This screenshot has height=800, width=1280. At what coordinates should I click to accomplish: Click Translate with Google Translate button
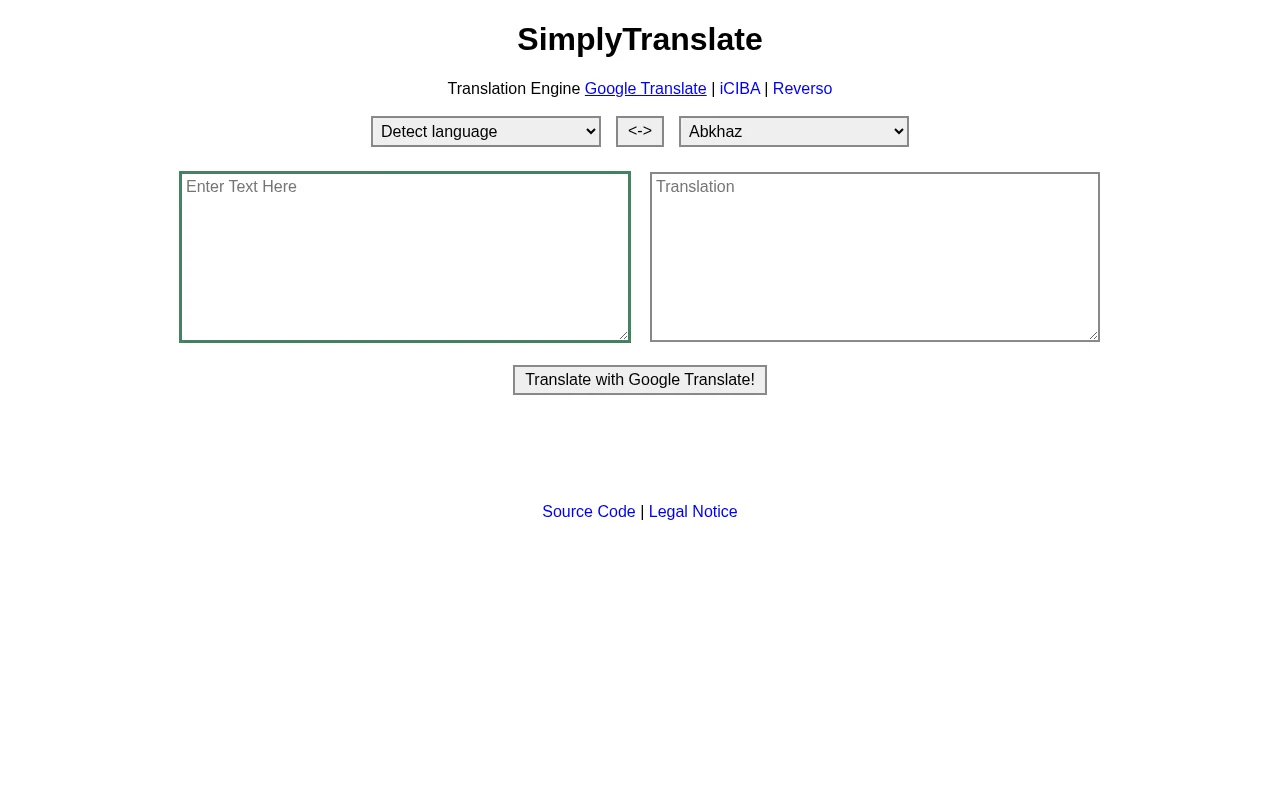tap(640, 380)
